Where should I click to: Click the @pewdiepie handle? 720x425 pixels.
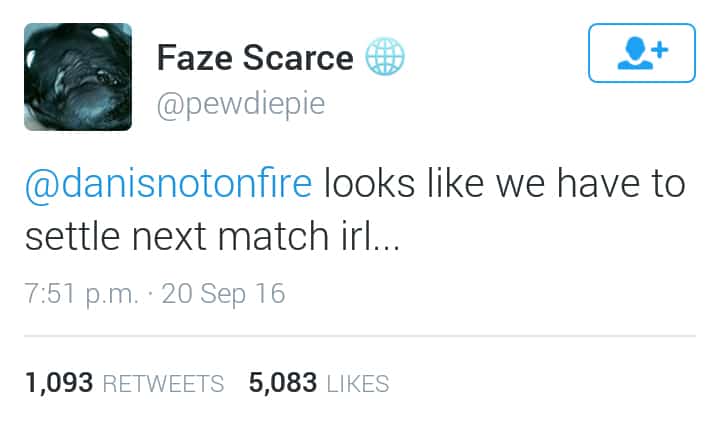[x=241, y=103]
